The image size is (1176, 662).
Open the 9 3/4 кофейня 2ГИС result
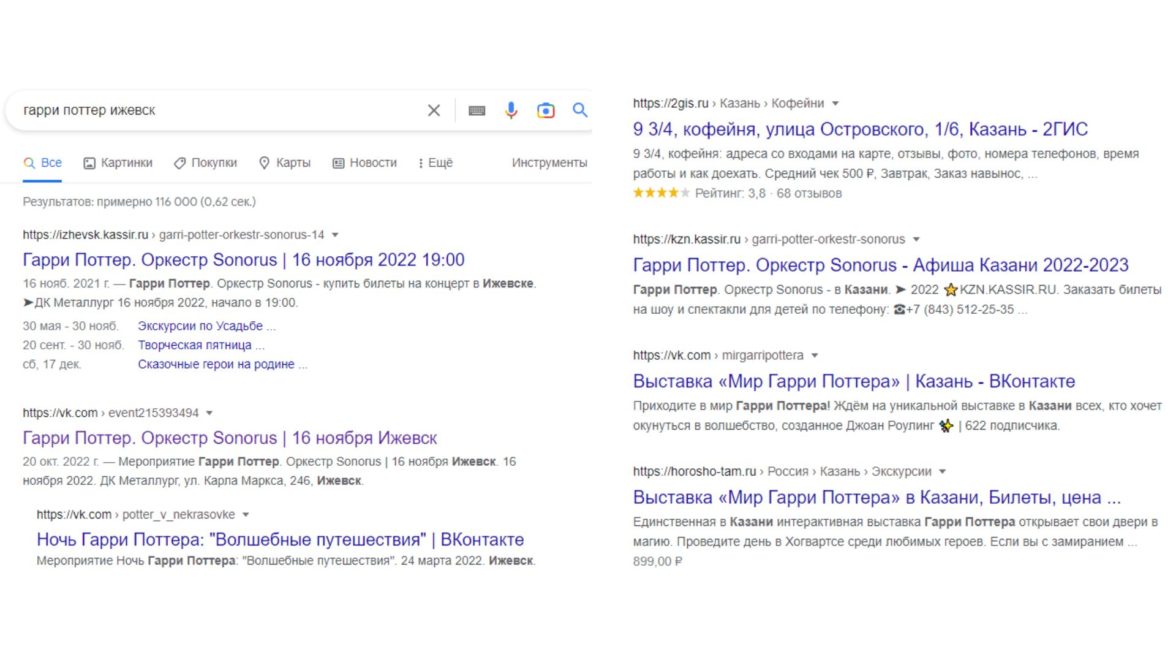pyautogui.click(x=860, y=129)
